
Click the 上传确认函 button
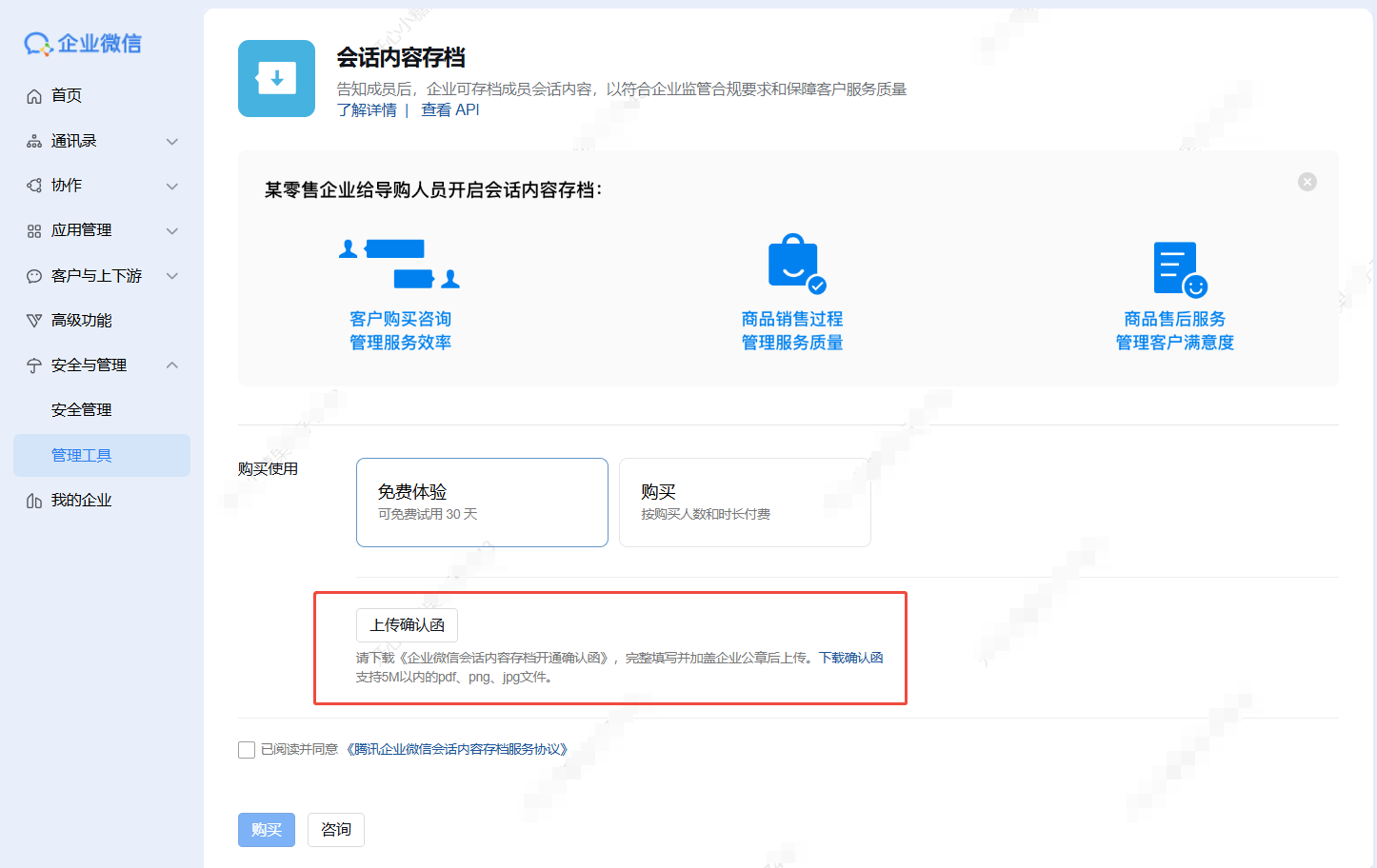click(x=407, y=625)
